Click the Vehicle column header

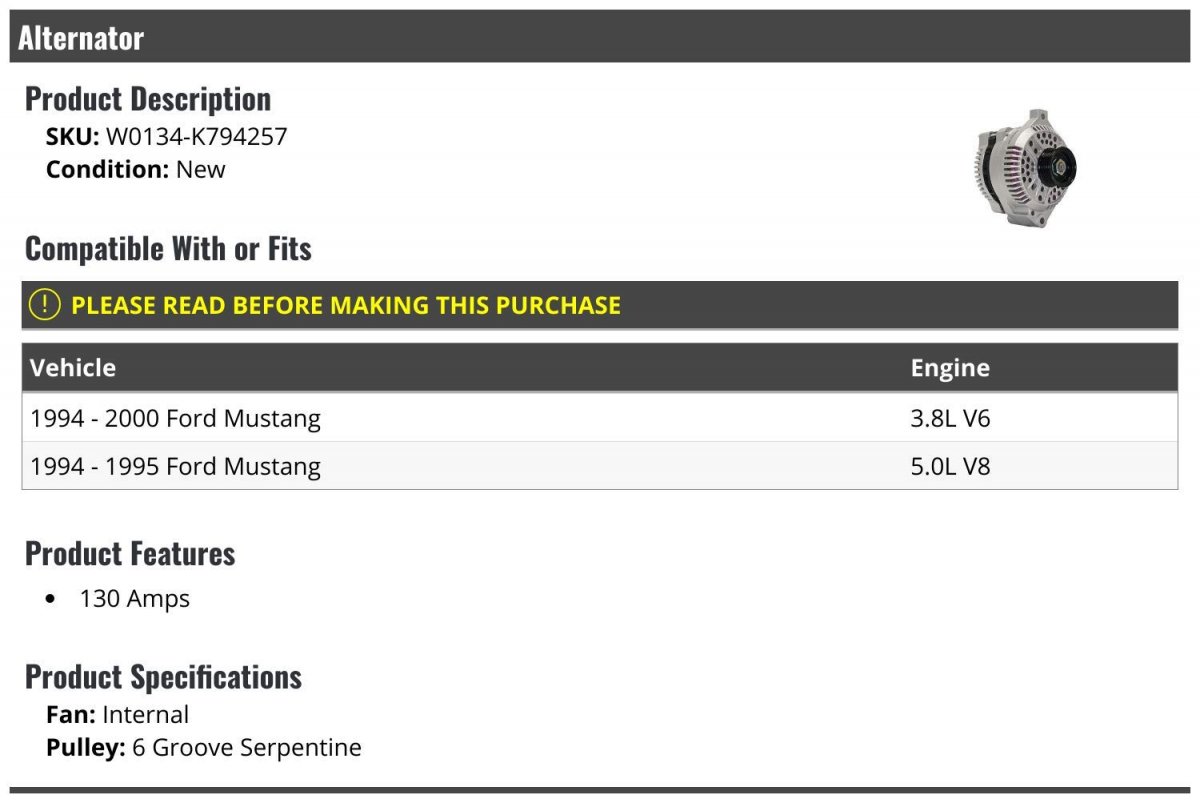click(x=73, y=367)
